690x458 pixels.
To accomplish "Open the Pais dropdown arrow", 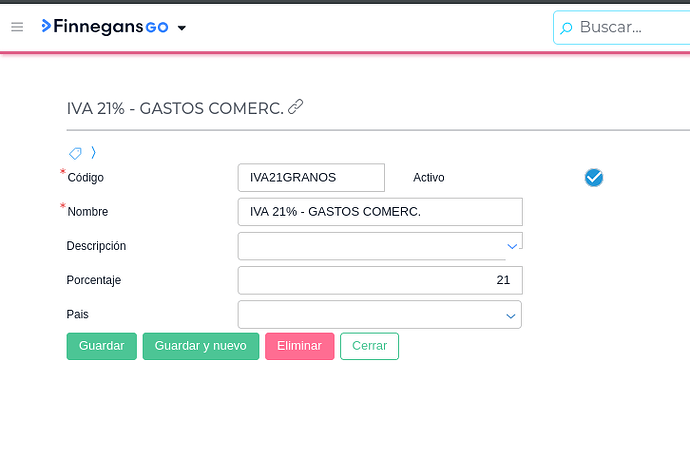I will coord(511,315).
